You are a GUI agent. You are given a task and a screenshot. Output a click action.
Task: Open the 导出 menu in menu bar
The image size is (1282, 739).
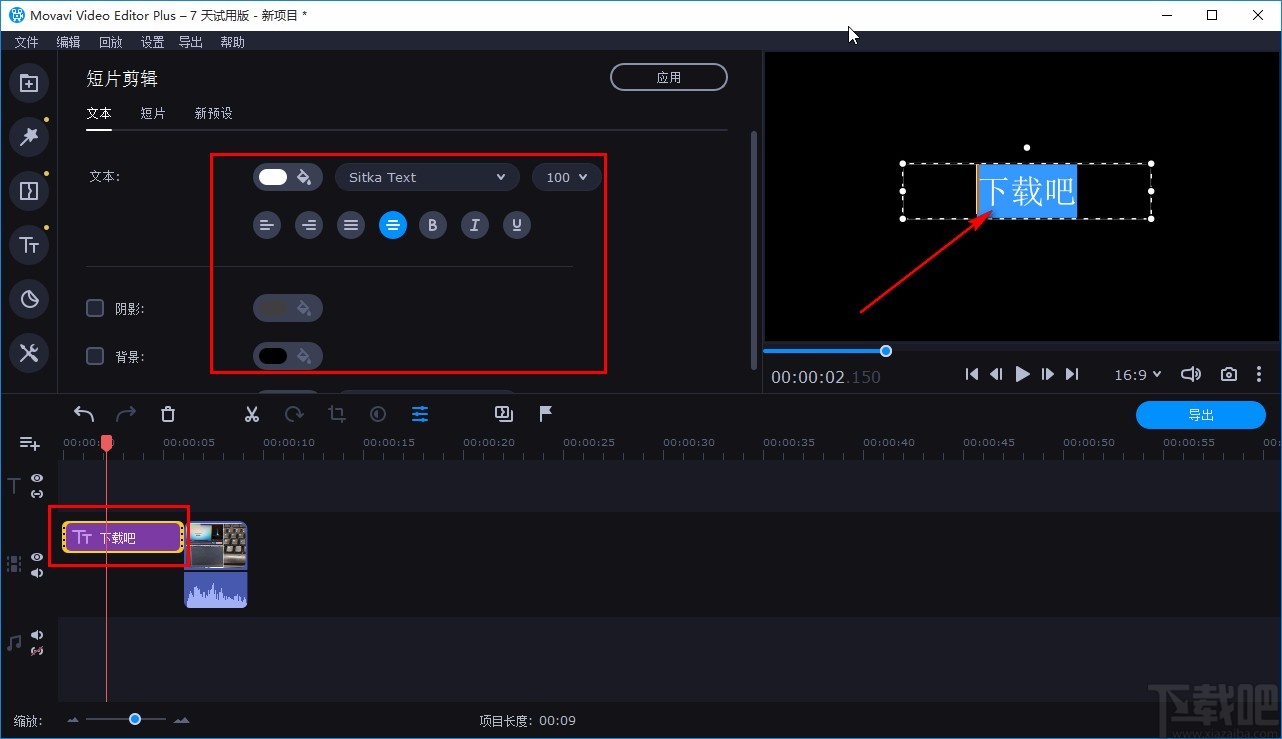pos(190,42)
